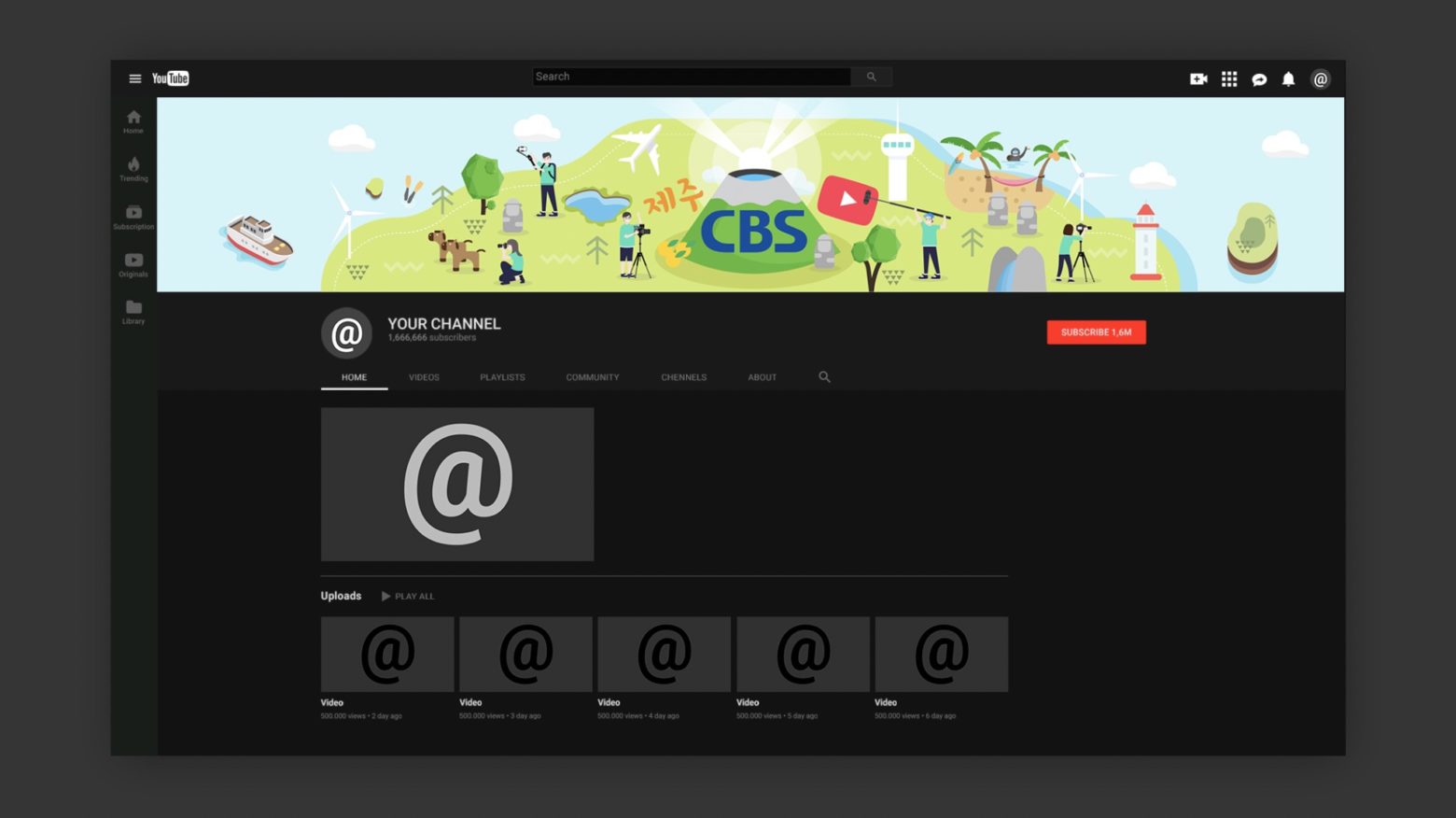Click '500.000 views • 6 day ago' text
The height and width of the screenshot is (818, 1456).
tap(915, 716)
